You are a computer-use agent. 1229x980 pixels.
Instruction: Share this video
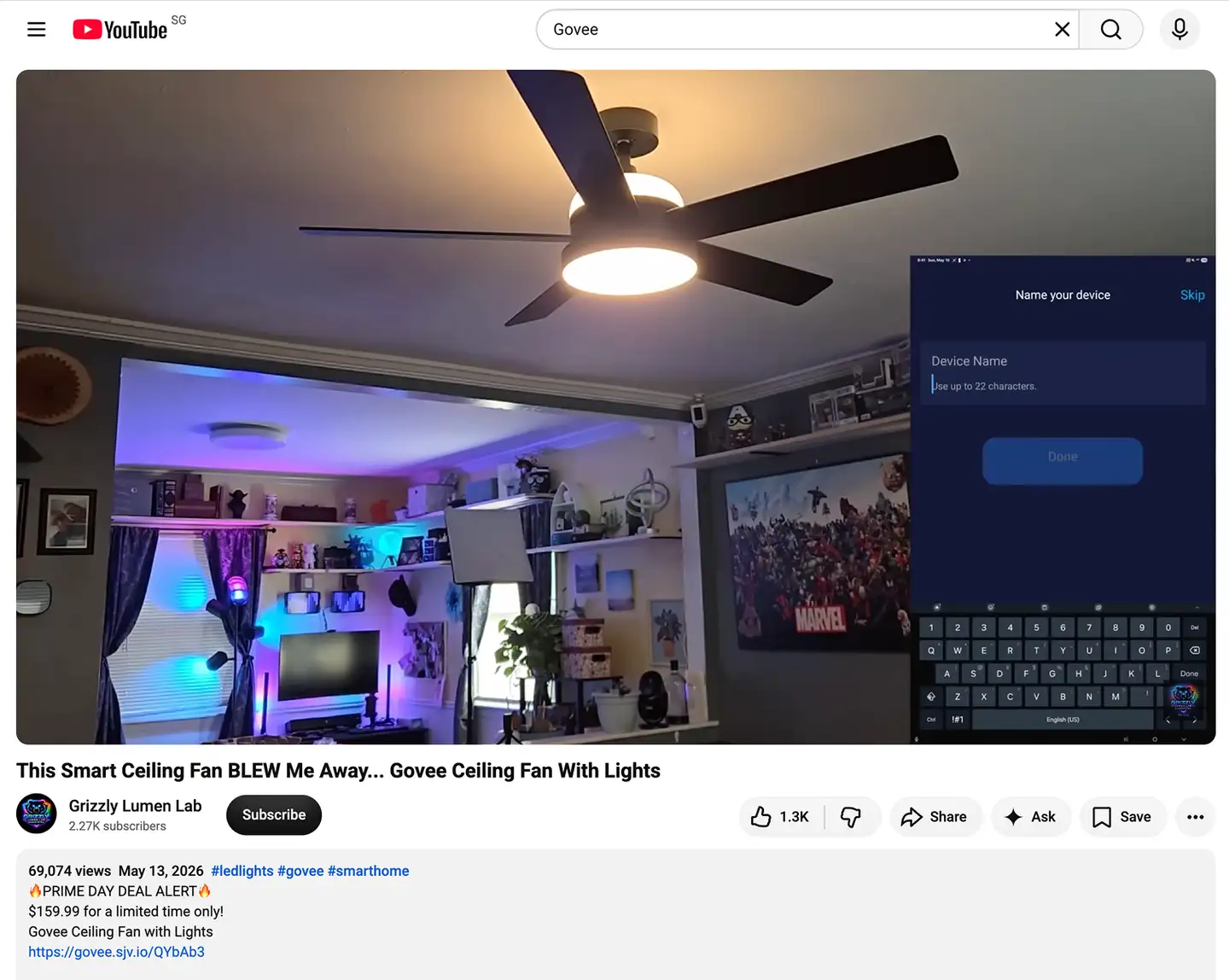click(x=935, y=817)
